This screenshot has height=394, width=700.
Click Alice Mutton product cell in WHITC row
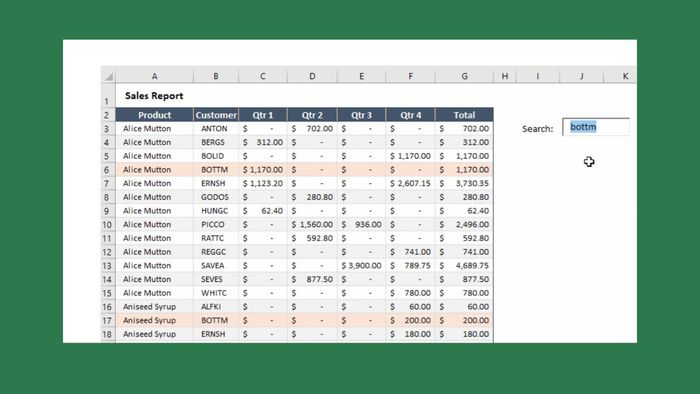coord(154,293)
